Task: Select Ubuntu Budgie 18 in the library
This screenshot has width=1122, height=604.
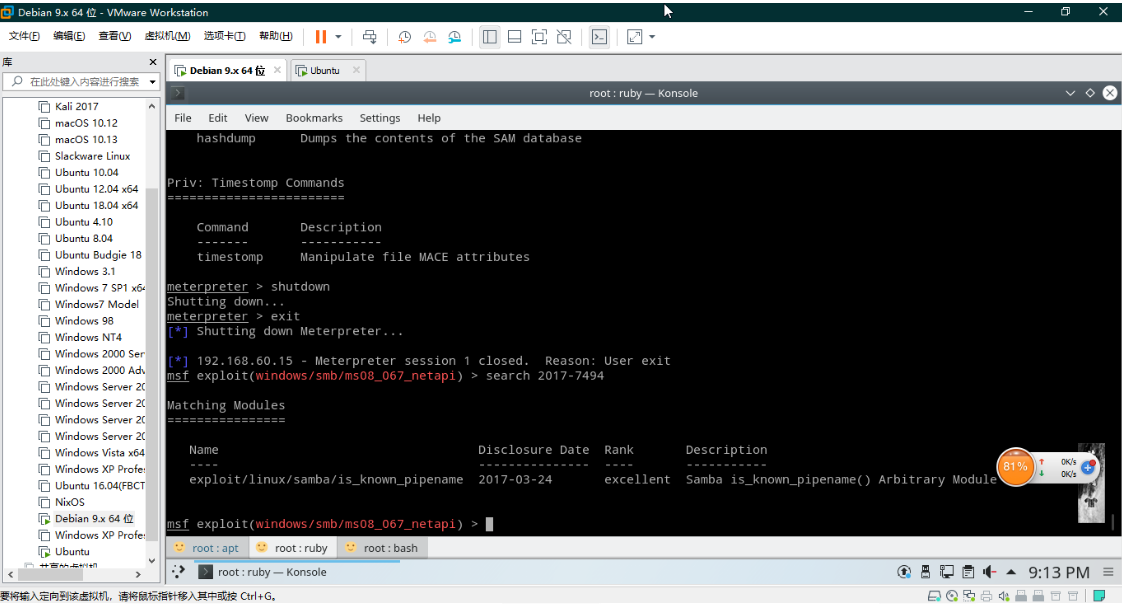Action: point(98,255)
